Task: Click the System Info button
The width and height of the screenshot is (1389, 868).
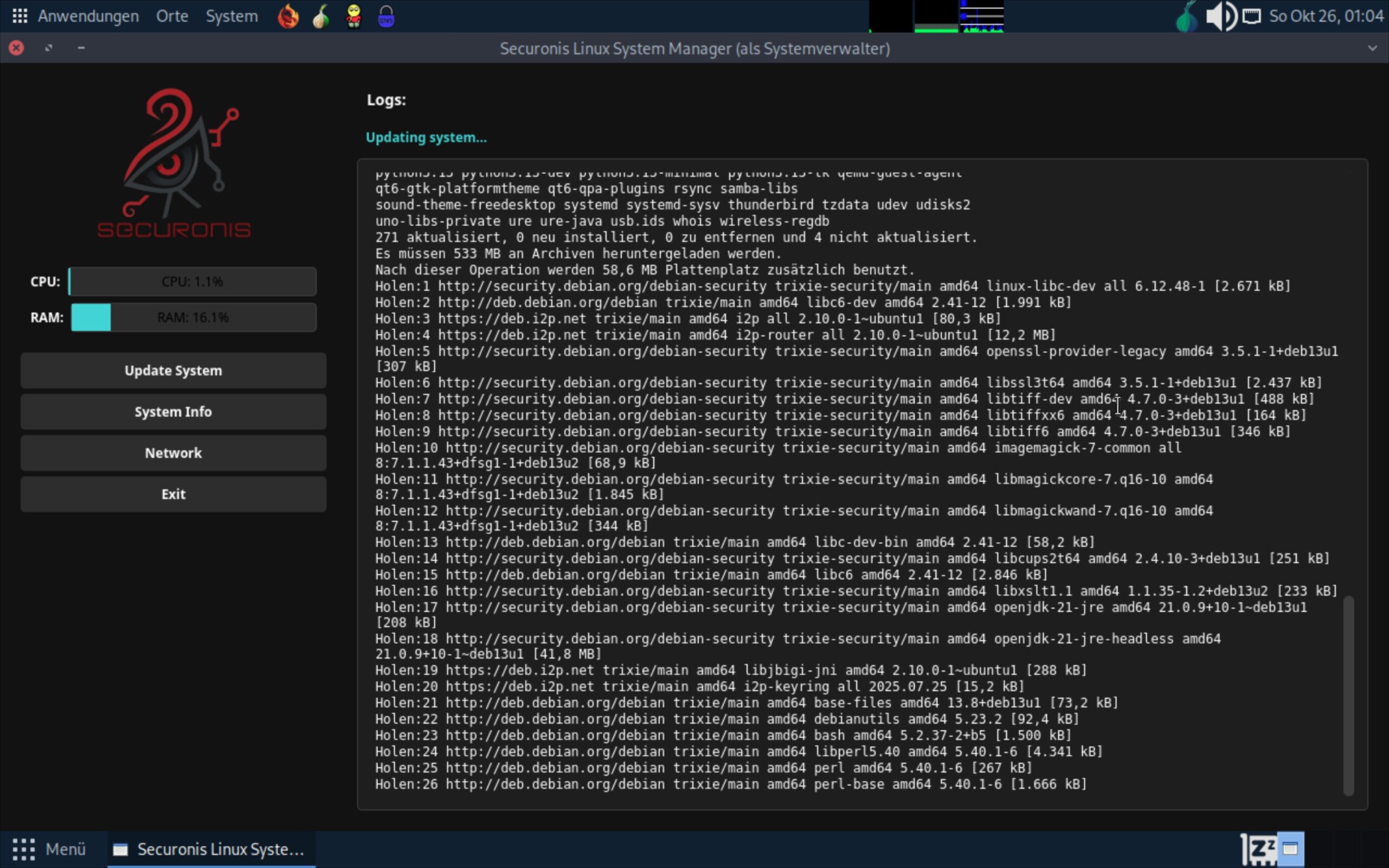Action: click(x=173, y=412)
